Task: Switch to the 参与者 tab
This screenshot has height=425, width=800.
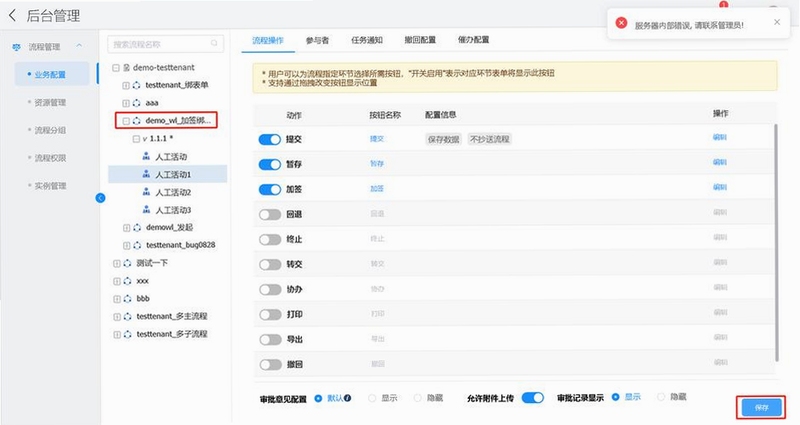Action: pos(317,40)
